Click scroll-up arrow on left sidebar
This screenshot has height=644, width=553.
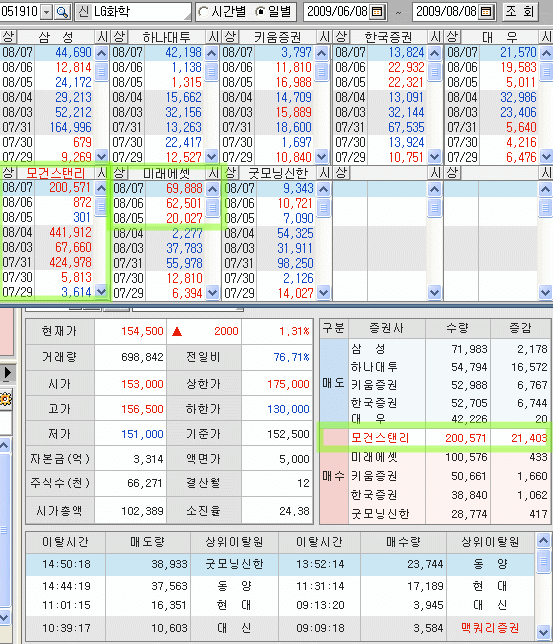[x=4, y=445]
